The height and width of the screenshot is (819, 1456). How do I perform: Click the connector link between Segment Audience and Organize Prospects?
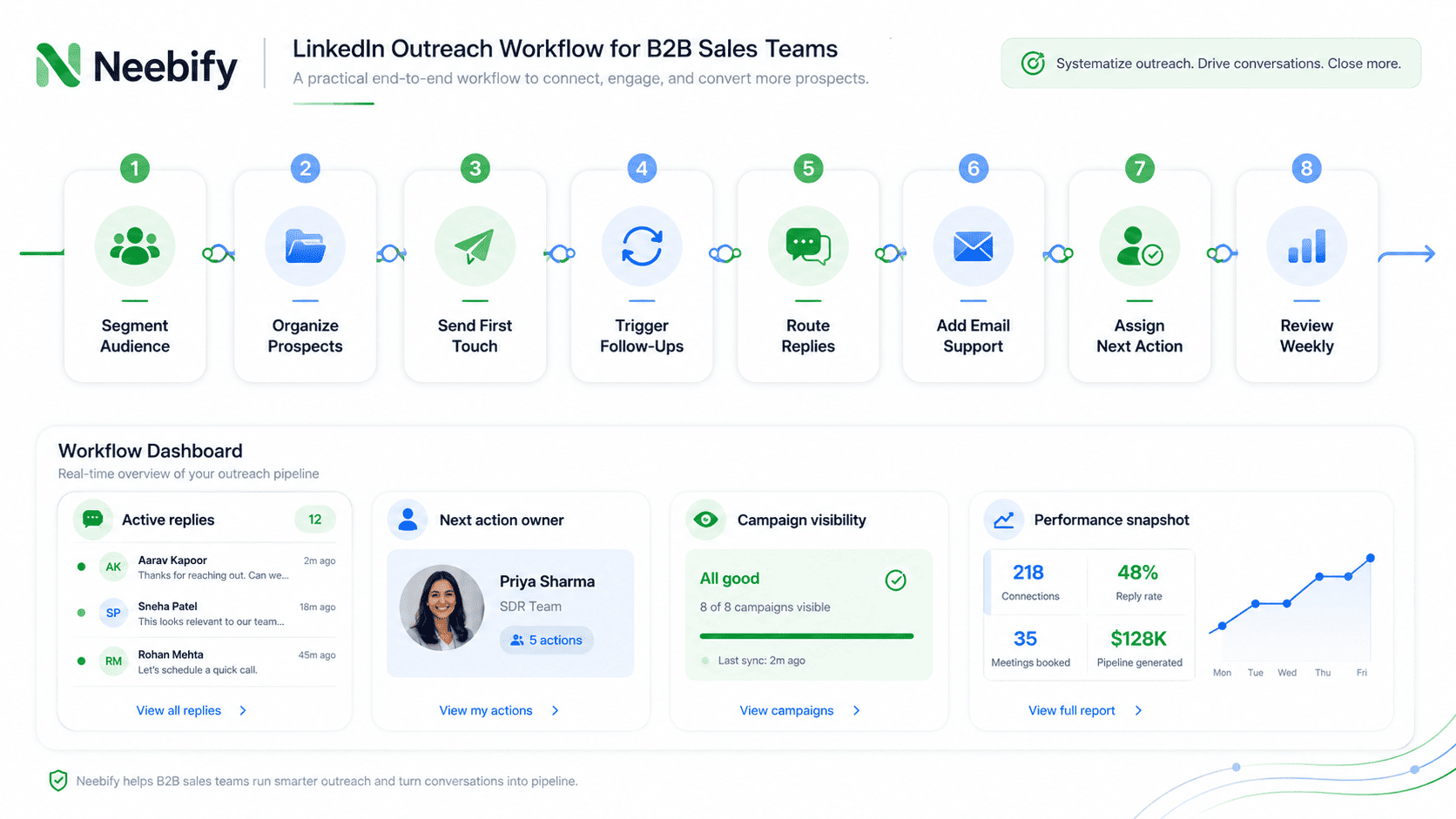[x=219, y=253]
